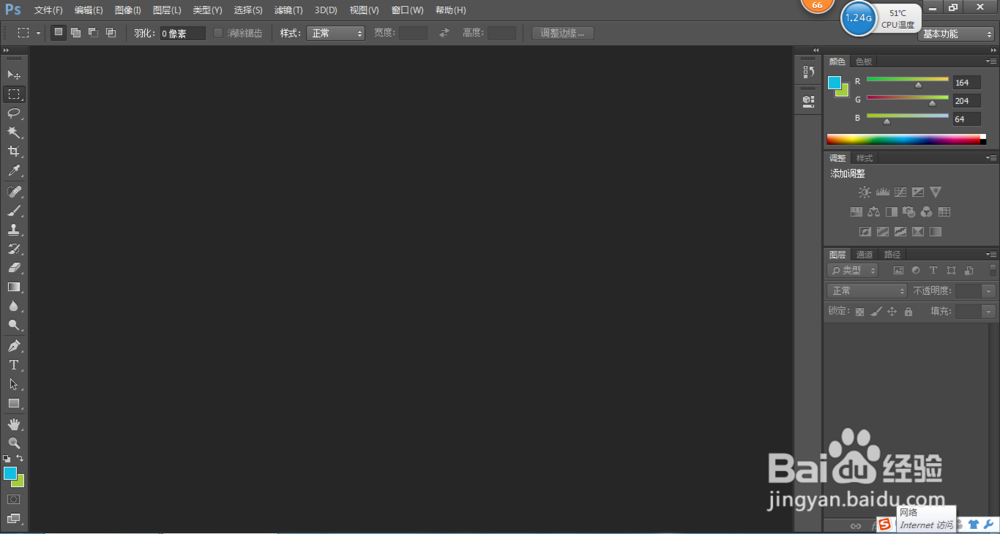Viewport: 1000px width, 534px height.
Task: Open the 窗口(W) menu
Action: click(407, 10)
